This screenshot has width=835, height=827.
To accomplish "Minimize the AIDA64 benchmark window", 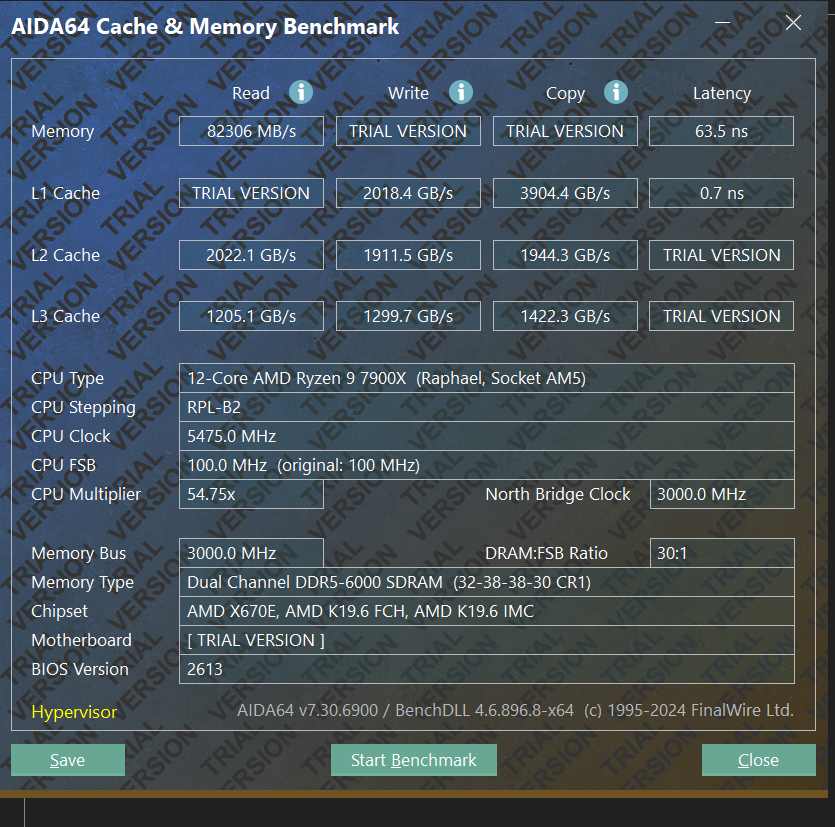I will coord(722,22).
